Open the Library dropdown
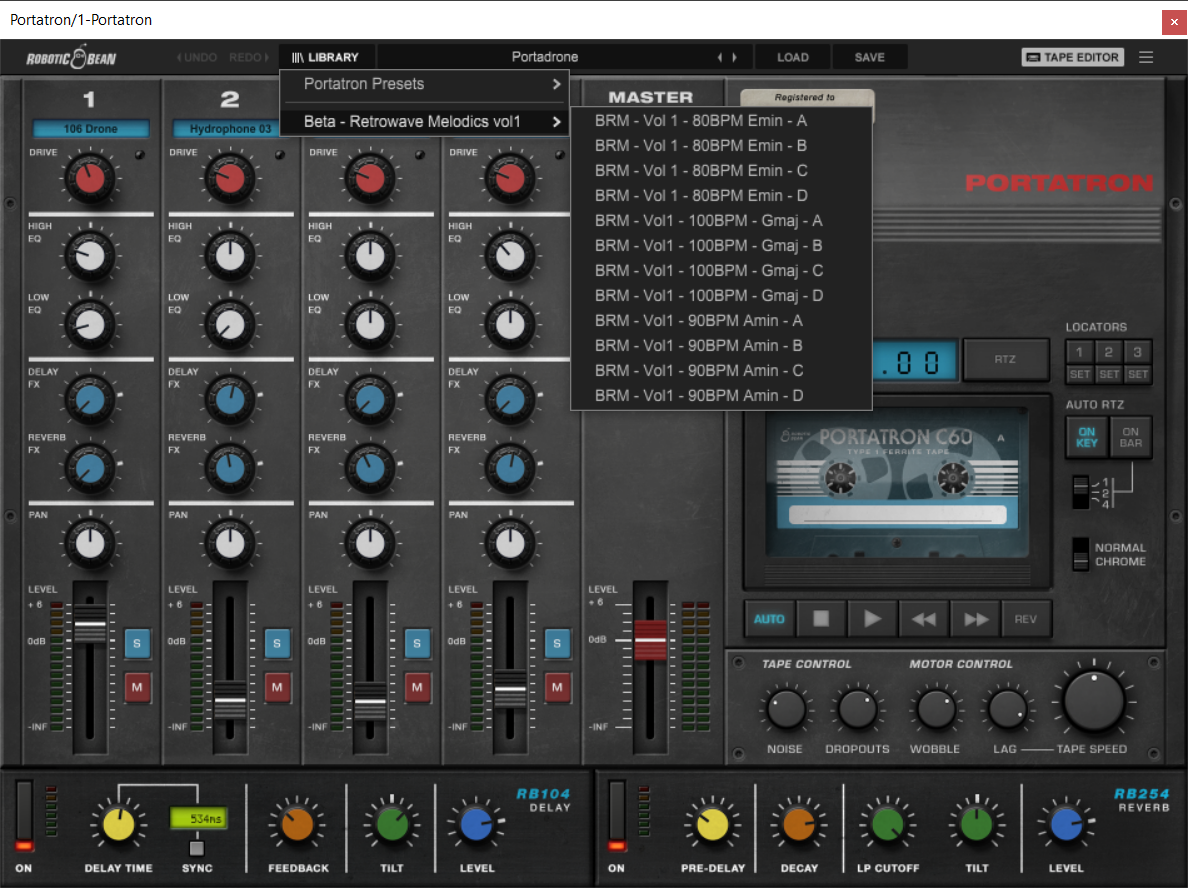 click(x=325, y=57)
